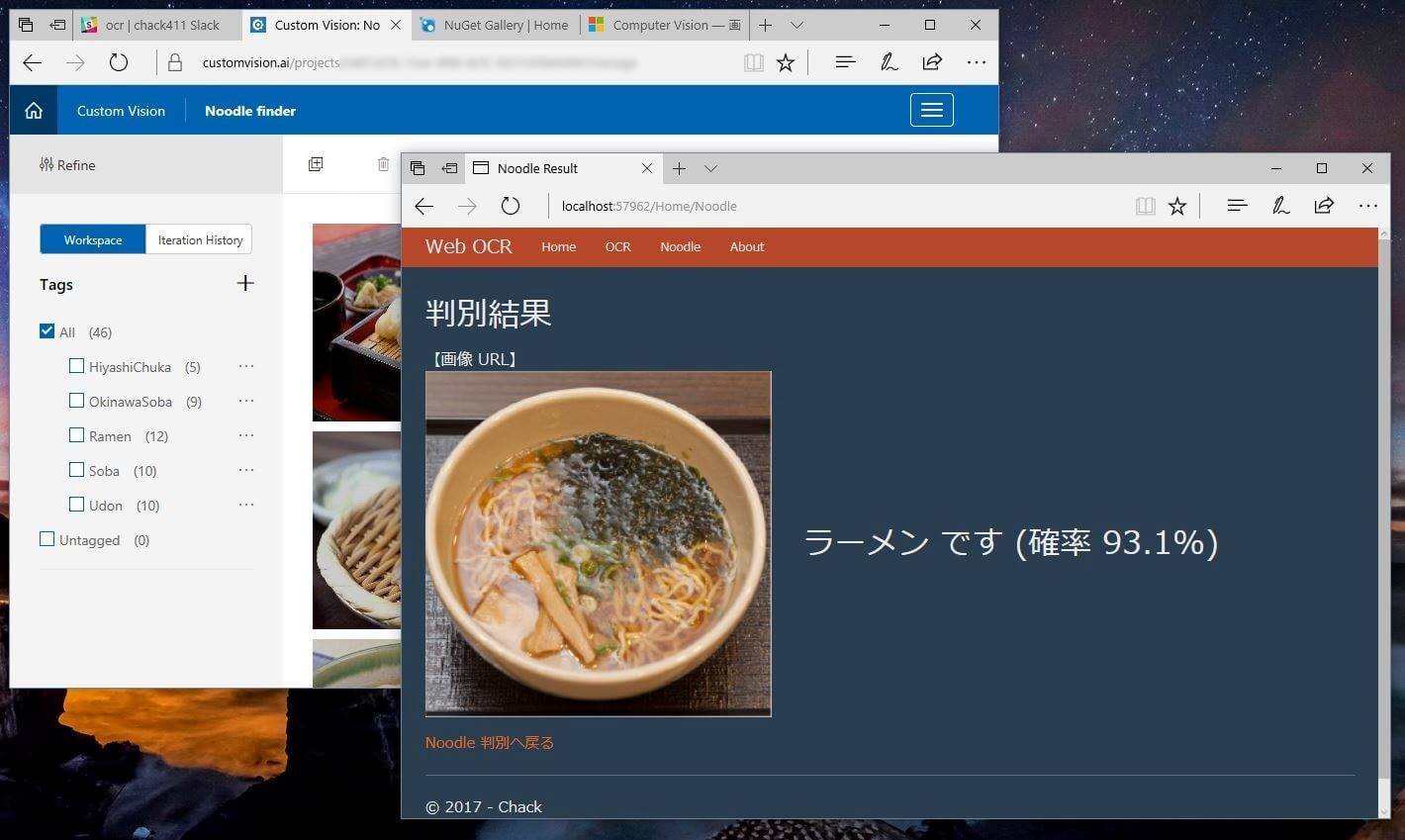Click the Web OCR brand link
Image resolution: width=1405 pixels, height=840 pixels.
pos(469,246)
